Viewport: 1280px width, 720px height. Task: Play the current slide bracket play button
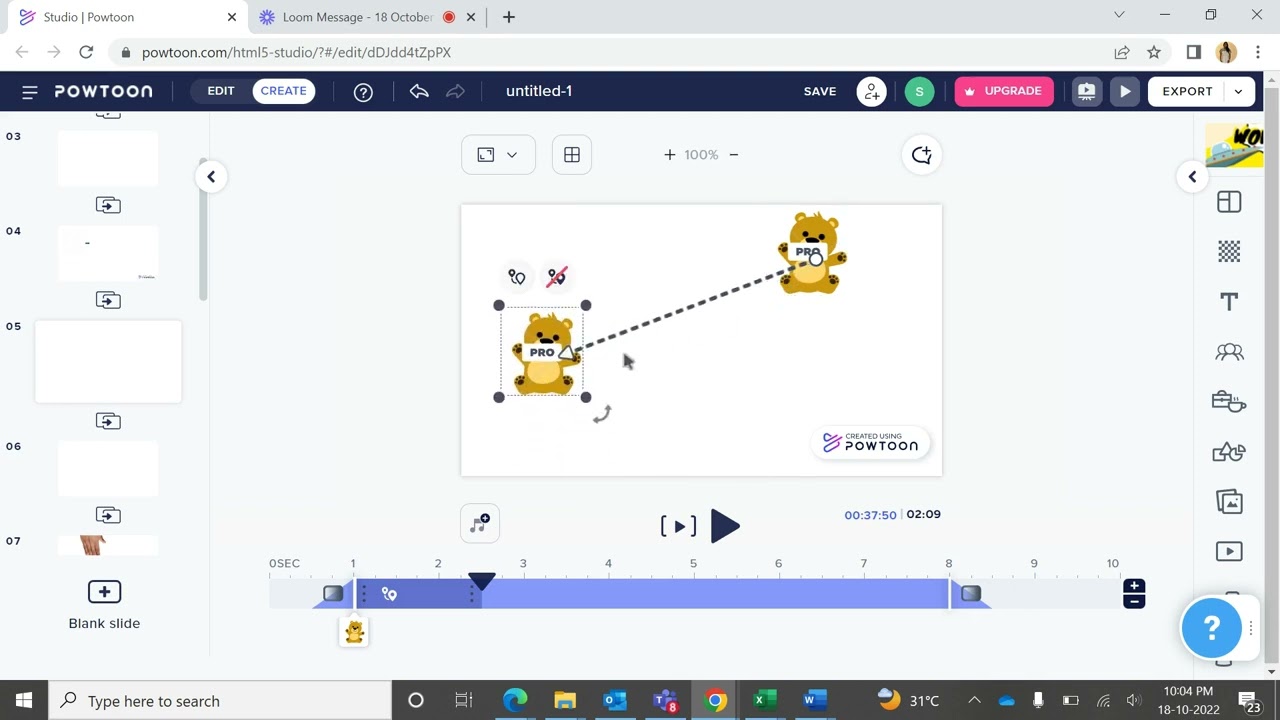679,526
